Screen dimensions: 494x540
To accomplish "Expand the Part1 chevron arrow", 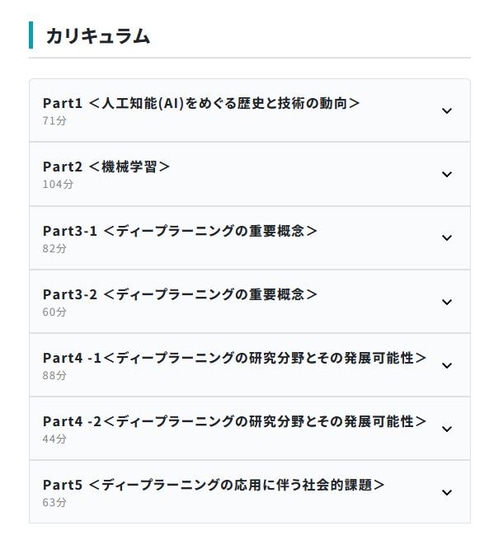I will (446, 111).
